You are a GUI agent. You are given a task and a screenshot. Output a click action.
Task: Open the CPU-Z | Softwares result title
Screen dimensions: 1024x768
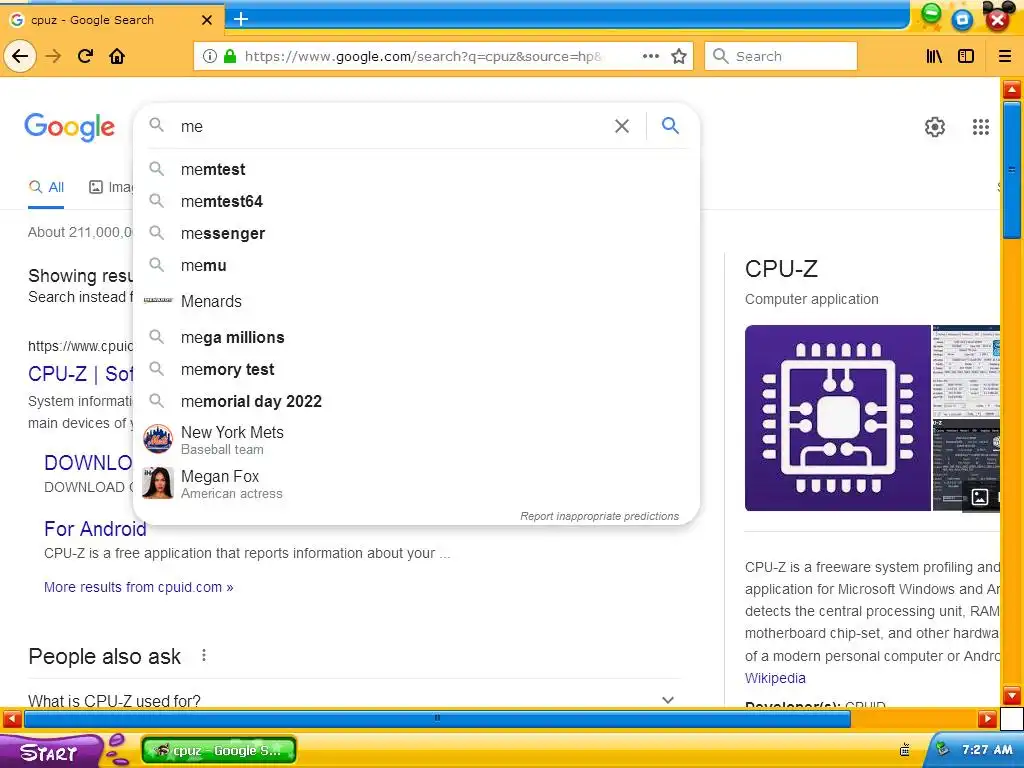(x=80, y=374)
